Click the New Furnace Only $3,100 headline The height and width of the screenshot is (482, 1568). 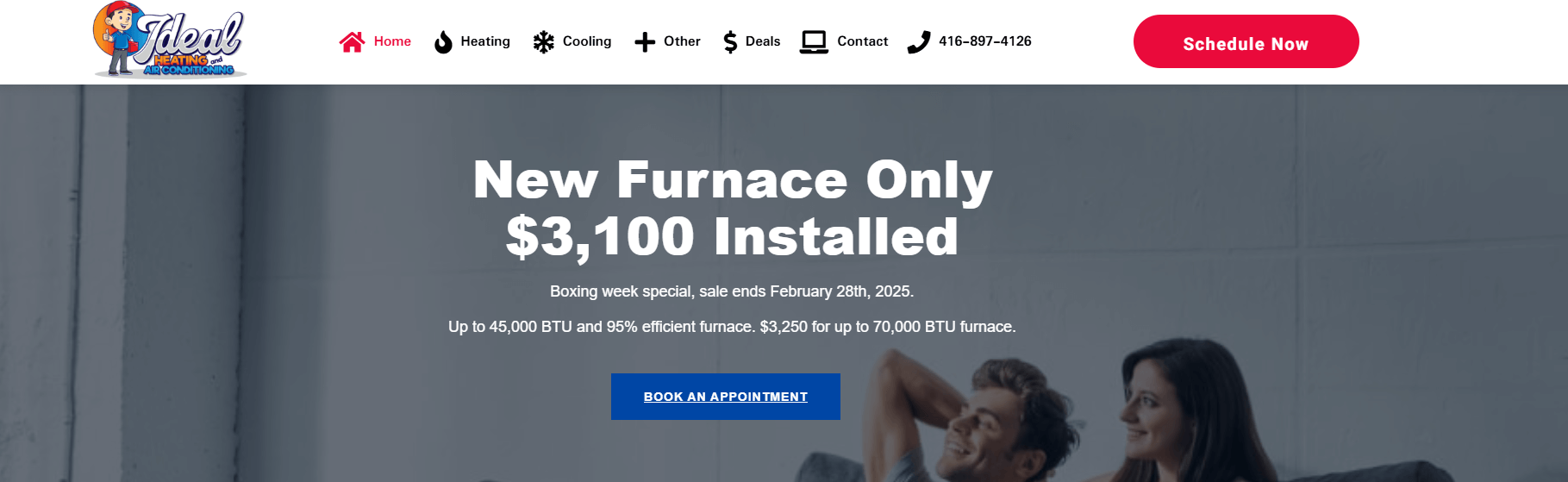click(733, 208)
